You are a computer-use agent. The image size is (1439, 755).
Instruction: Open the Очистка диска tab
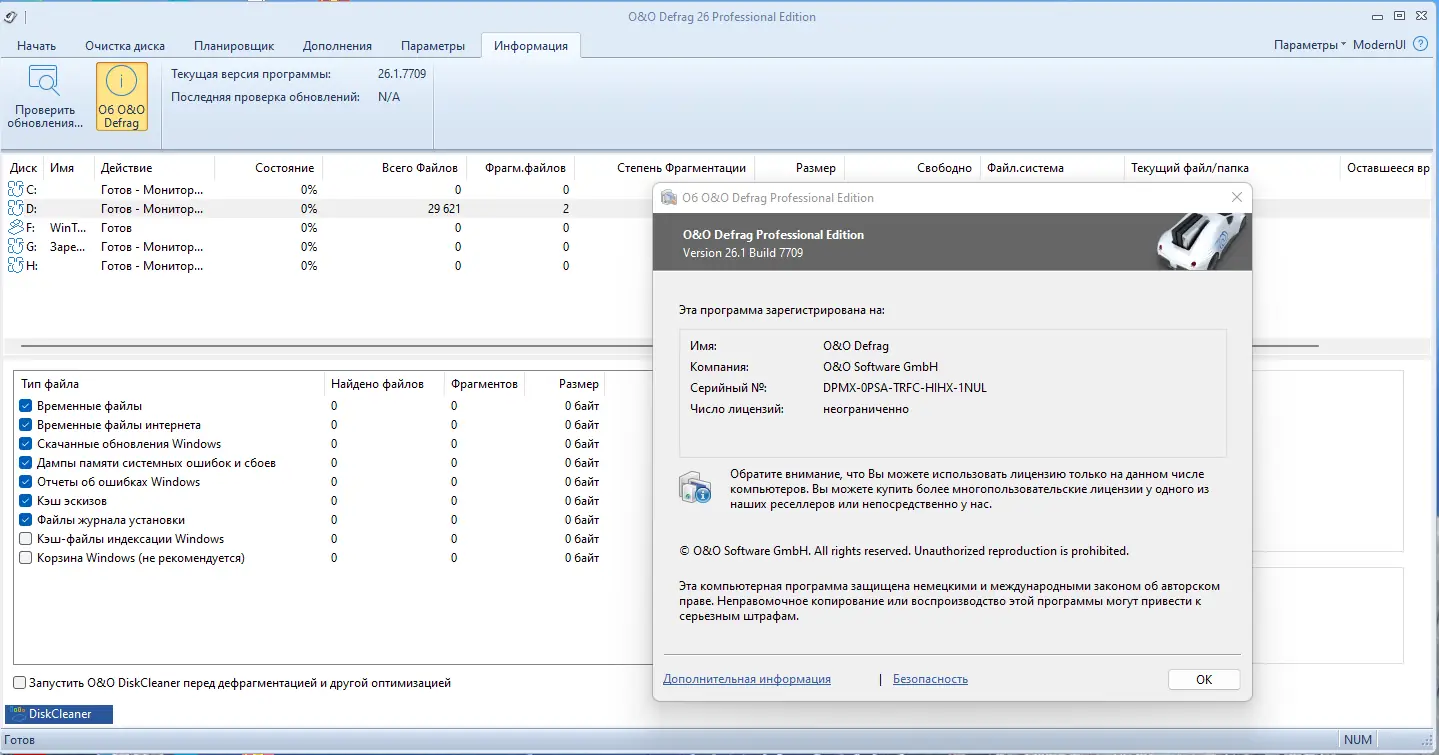(x=124, y=45)
